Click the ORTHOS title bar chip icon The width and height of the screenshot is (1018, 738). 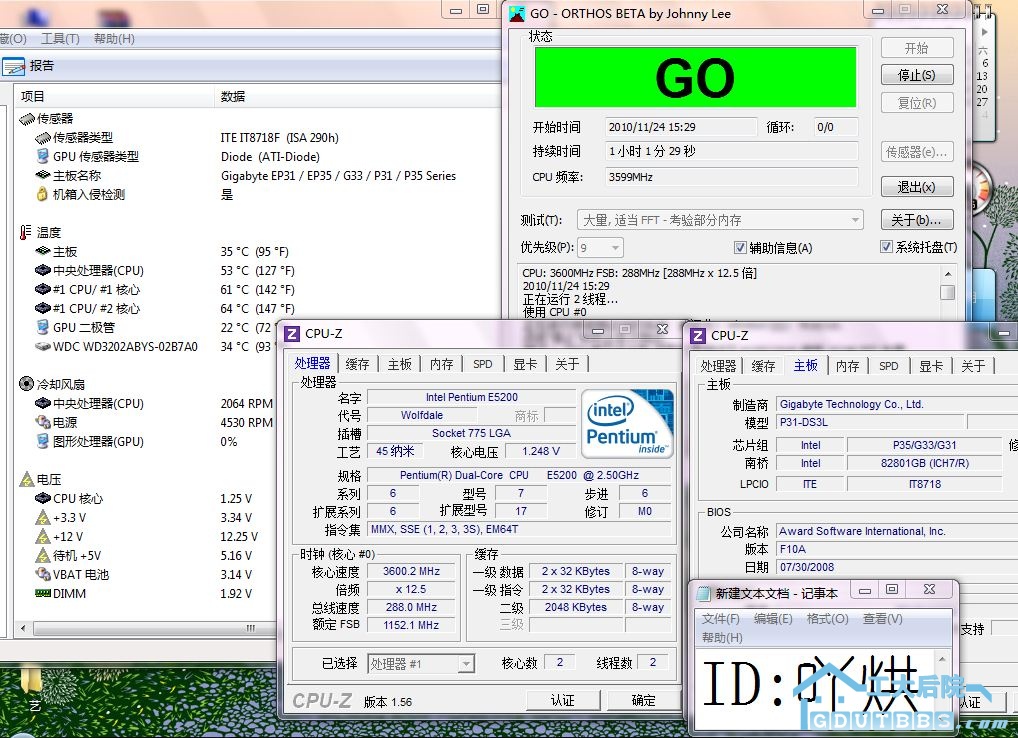517,13
